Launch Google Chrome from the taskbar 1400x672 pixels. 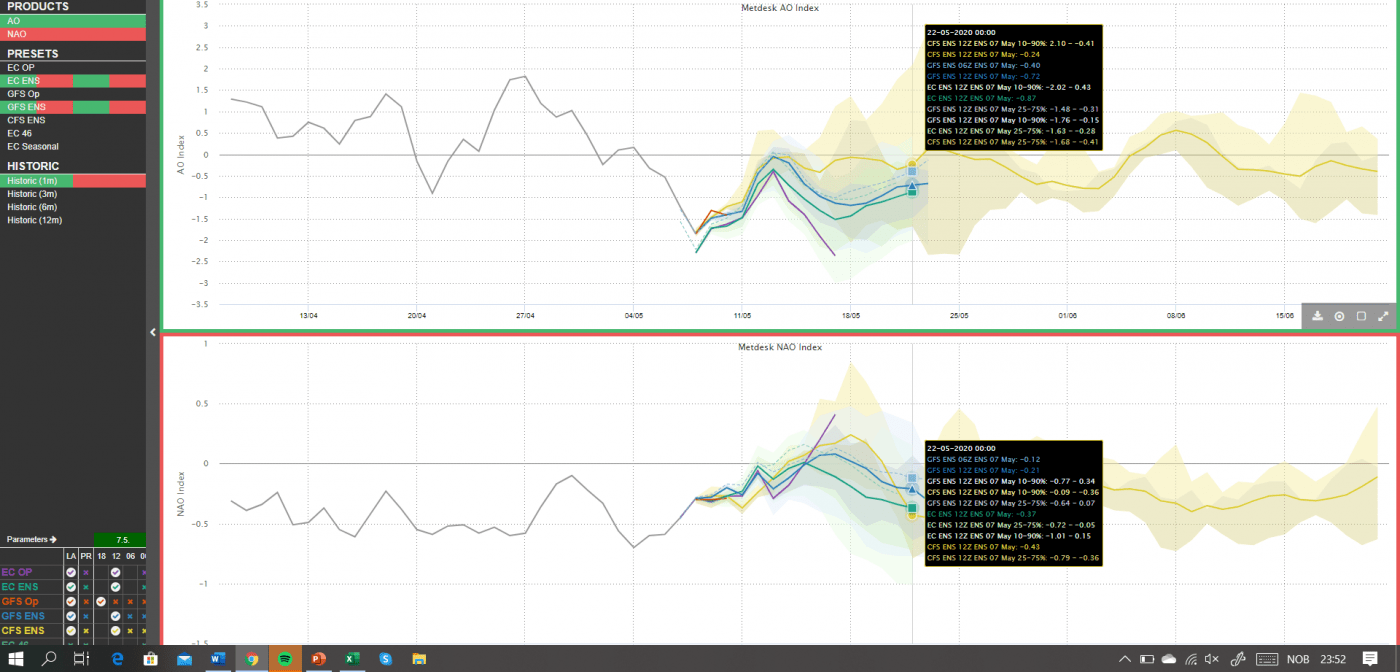point(253,659)
